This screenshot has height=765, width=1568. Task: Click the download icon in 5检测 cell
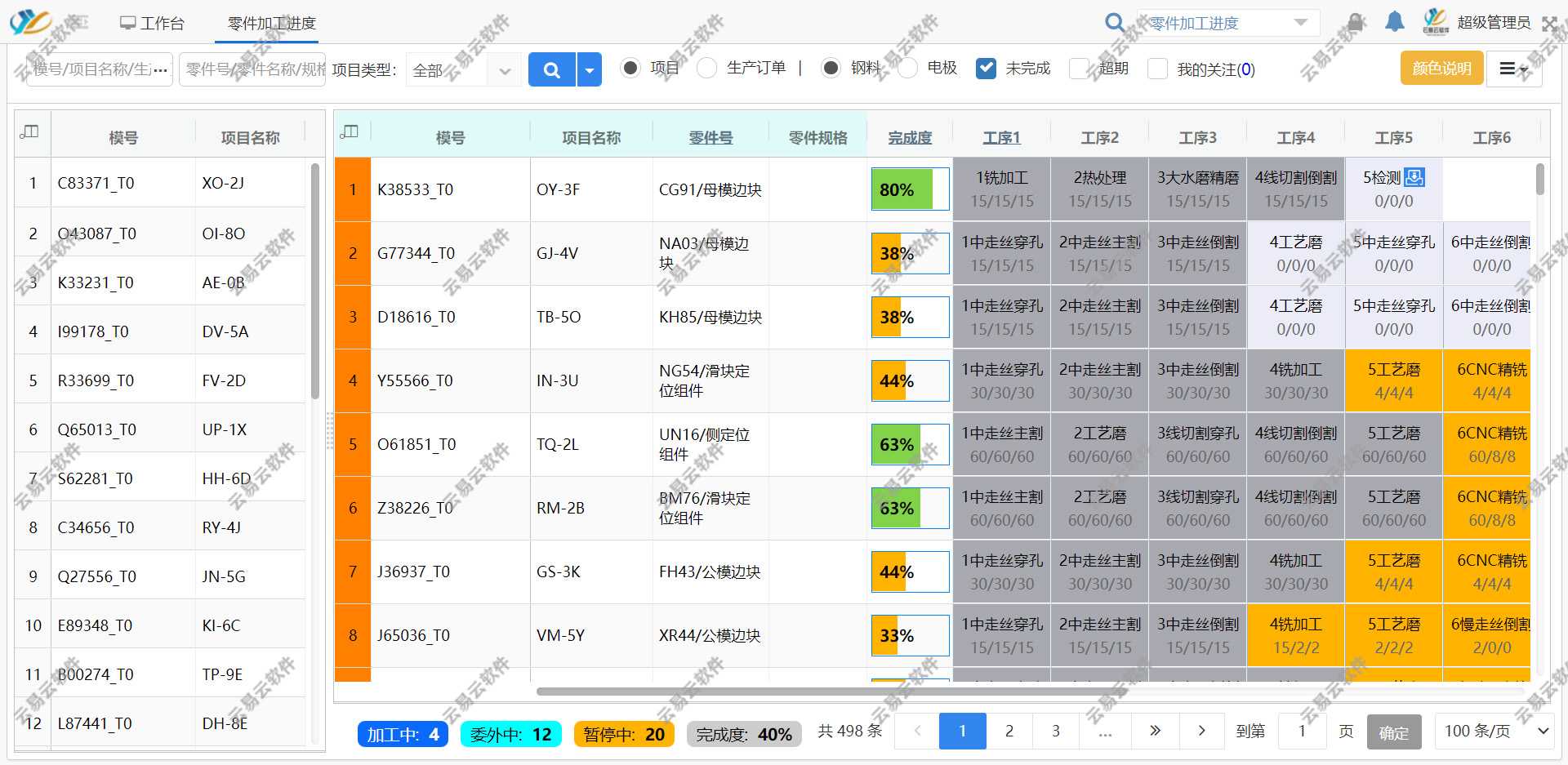pos(1414,177)
